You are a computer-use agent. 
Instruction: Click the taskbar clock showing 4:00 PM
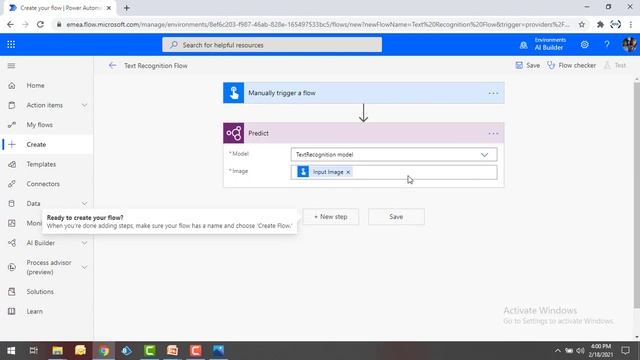(x=601, y=351)
